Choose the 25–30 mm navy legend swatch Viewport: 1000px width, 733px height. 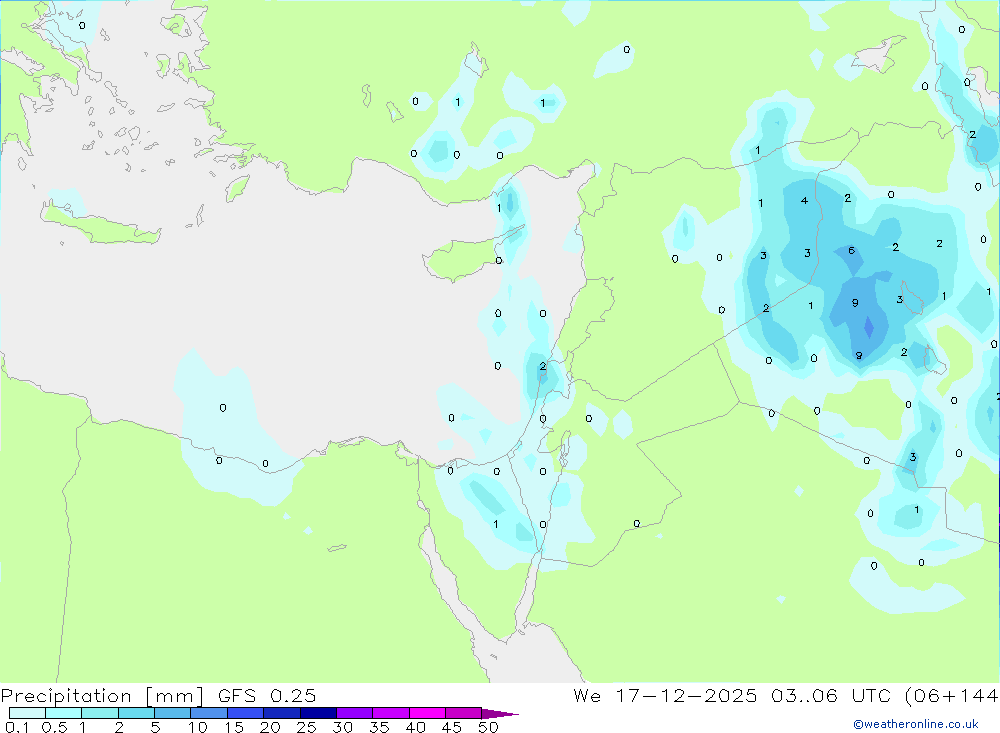pyautogui.click(x=318, y=713)
